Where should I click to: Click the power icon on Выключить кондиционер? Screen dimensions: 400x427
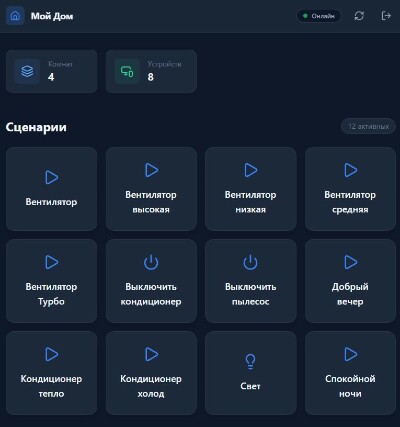tap(151, 262)
